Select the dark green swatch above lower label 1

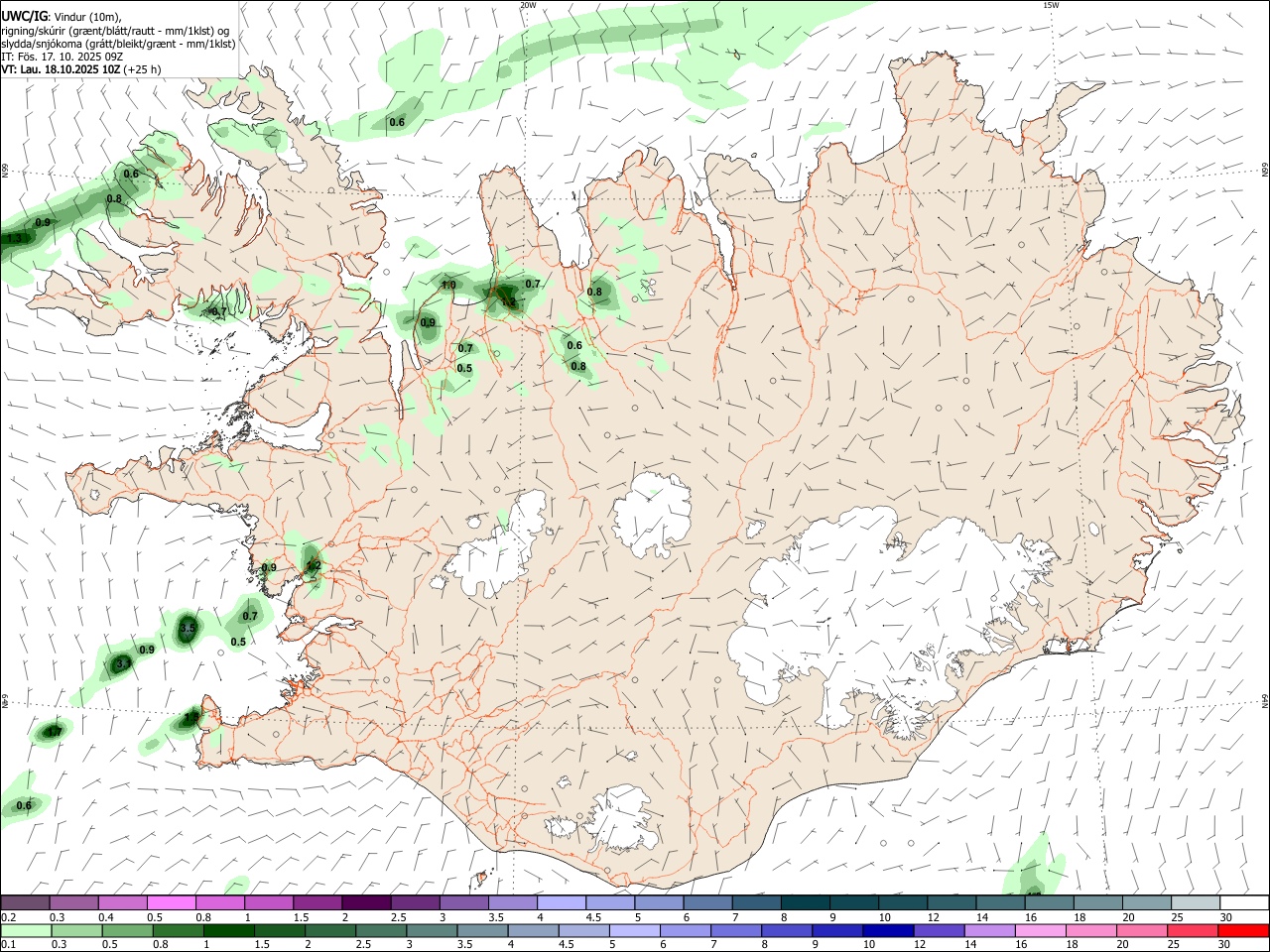(x=228, y=930)
